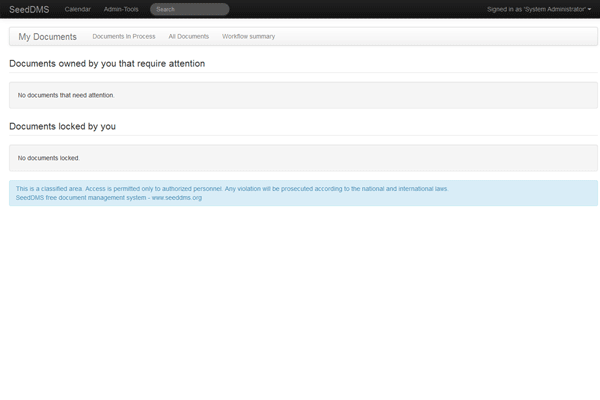This screenshot has height=400, width=600.
Task: Open the Calendar page
Action: pos(77,9)
